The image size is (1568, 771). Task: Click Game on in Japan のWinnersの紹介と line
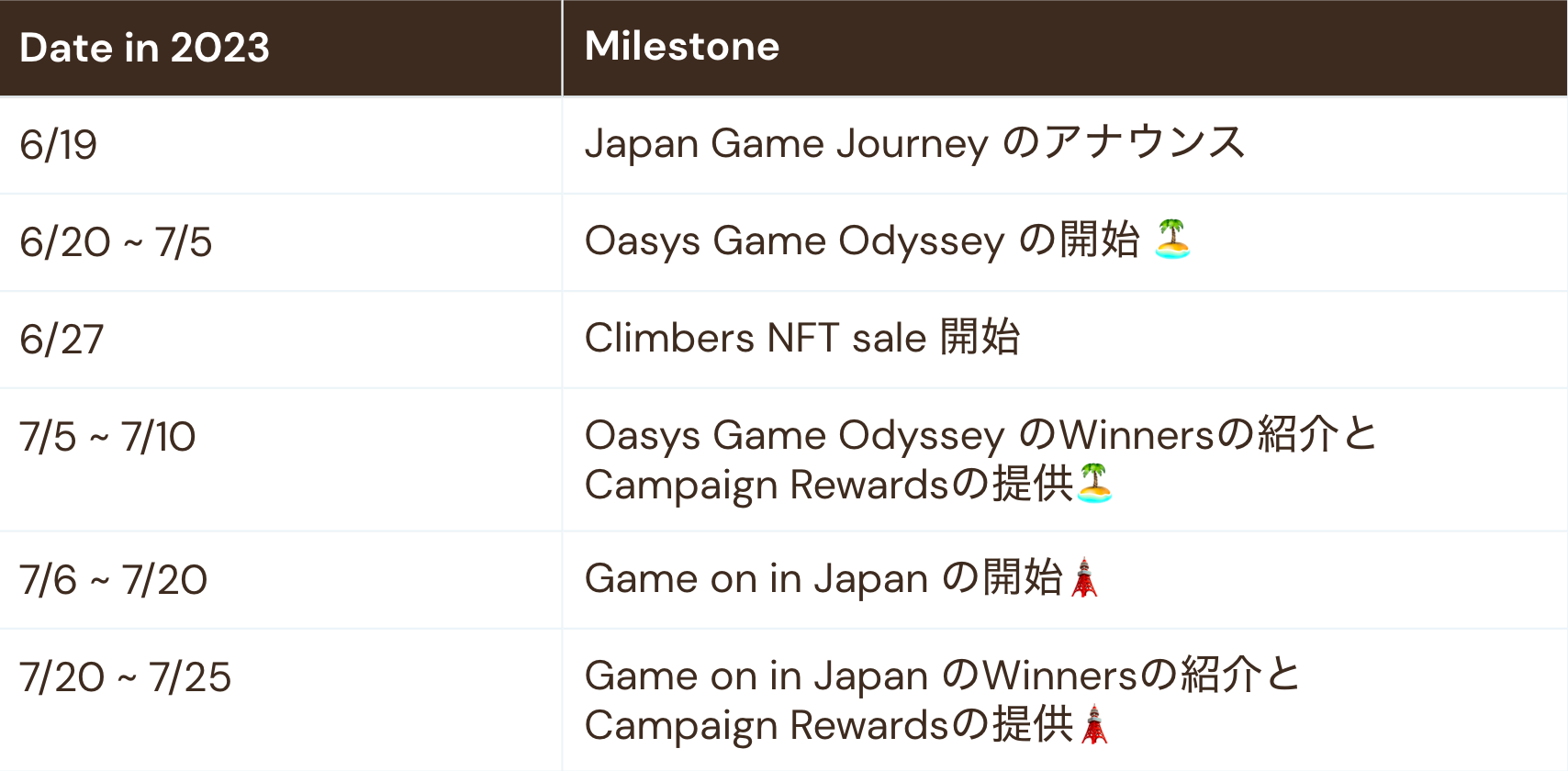click(x=942, y=676)
